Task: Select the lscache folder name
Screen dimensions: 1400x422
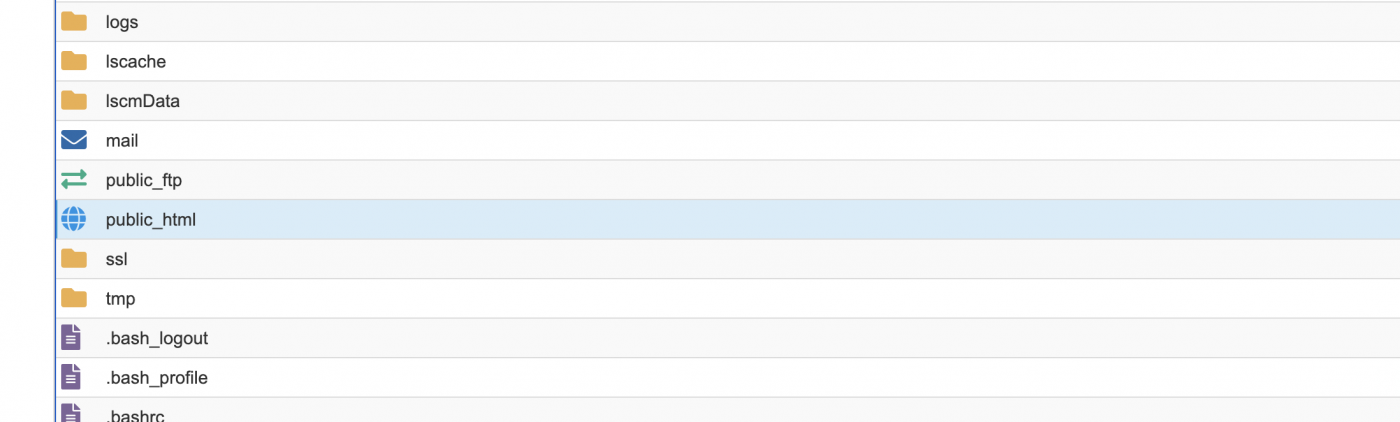Action: [x=136, y=61]
